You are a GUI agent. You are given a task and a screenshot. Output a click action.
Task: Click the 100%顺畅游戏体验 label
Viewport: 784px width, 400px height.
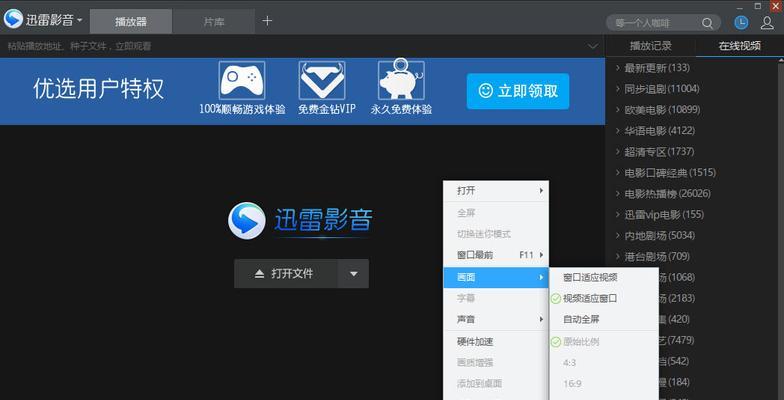click(x=242, y=110)
